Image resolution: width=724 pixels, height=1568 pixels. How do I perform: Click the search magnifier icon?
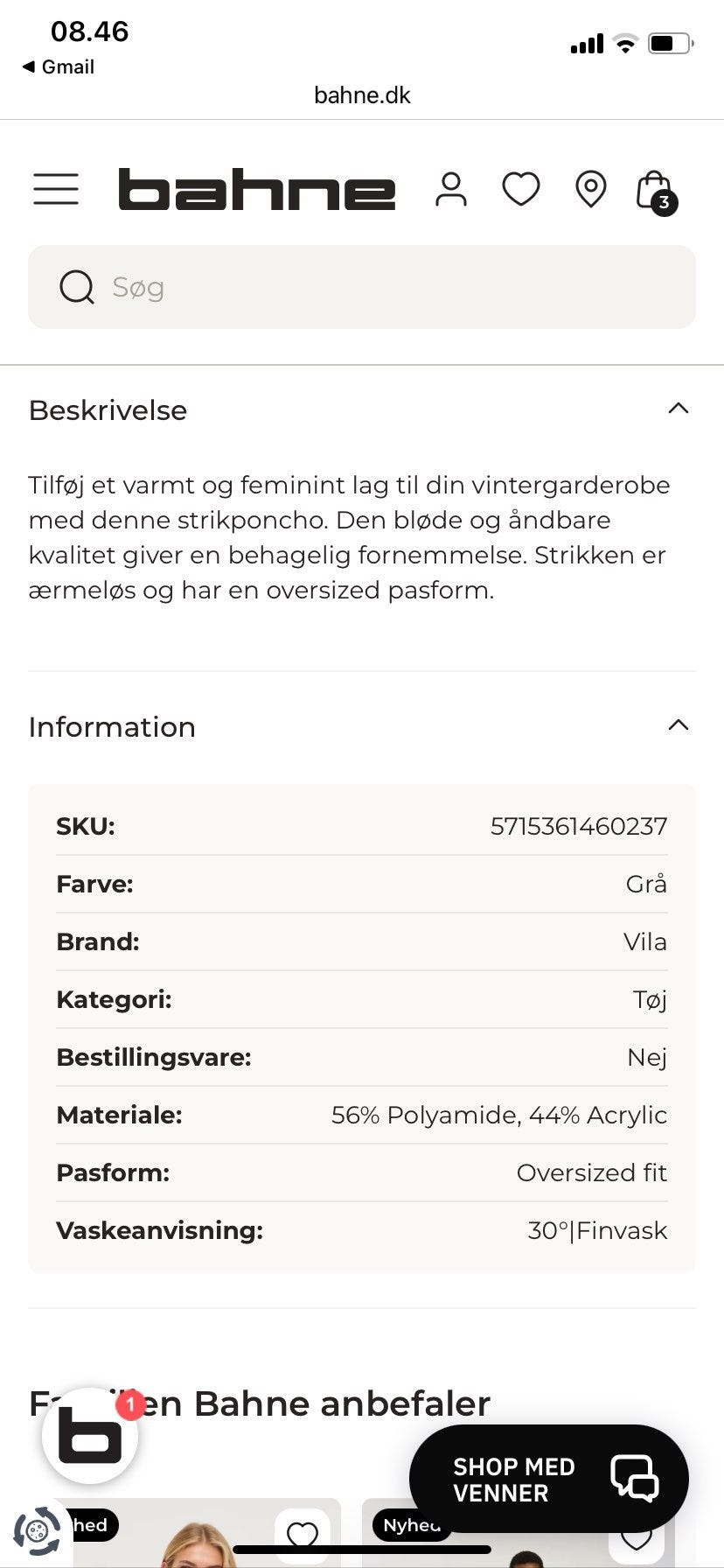[77, 287]
